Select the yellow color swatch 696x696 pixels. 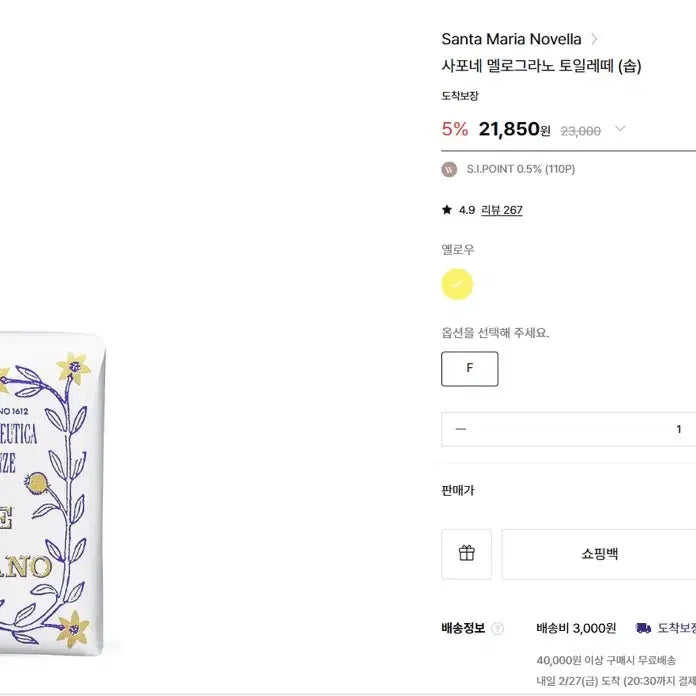(457, 284)
